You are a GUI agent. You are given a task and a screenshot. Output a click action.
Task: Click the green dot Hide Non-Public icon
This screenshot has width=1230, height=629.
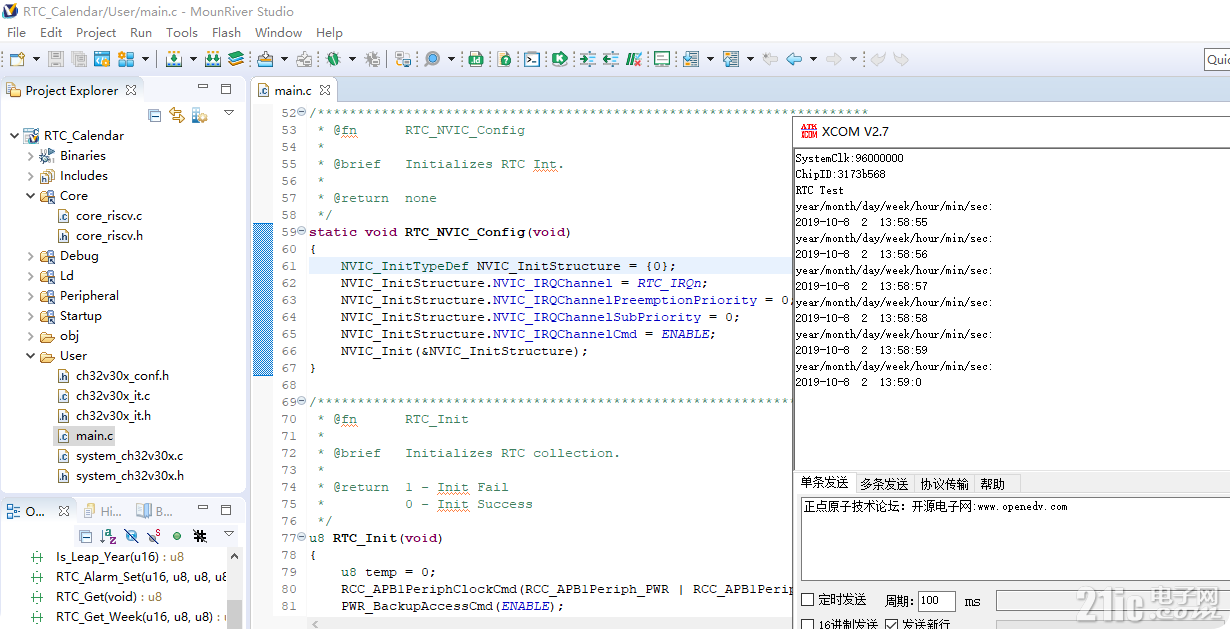(x=177, y=536)
